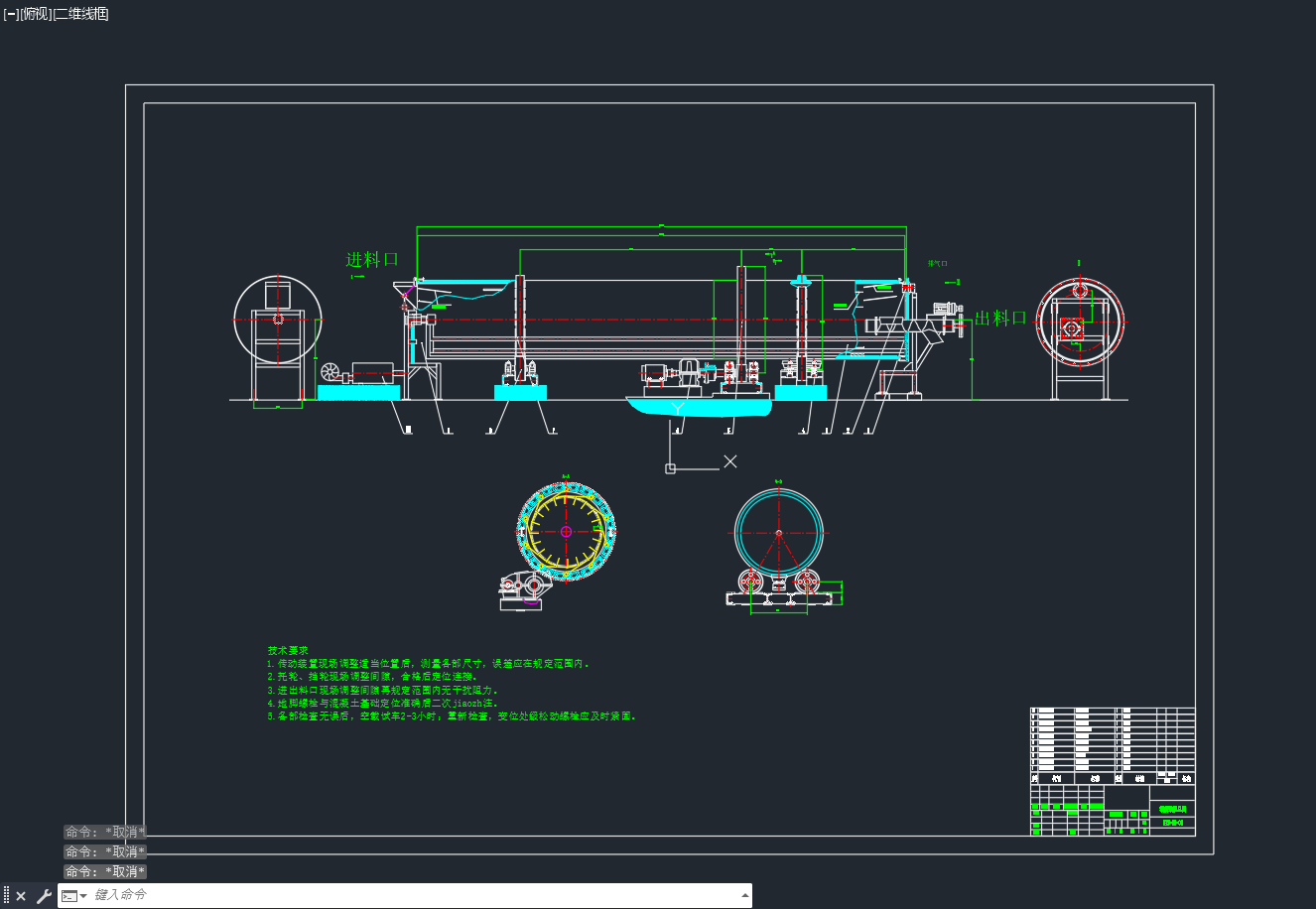This screenshot has width=1316, height=909.
Task: Select the cyan support roller cross-section view
Action: [779, 533]
